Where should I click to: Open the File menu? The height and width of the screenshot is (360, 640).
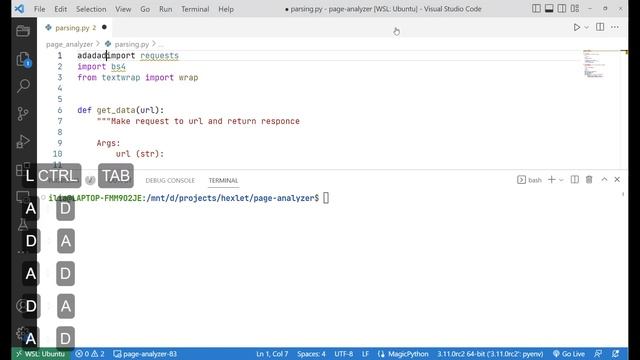coord(40,9)
